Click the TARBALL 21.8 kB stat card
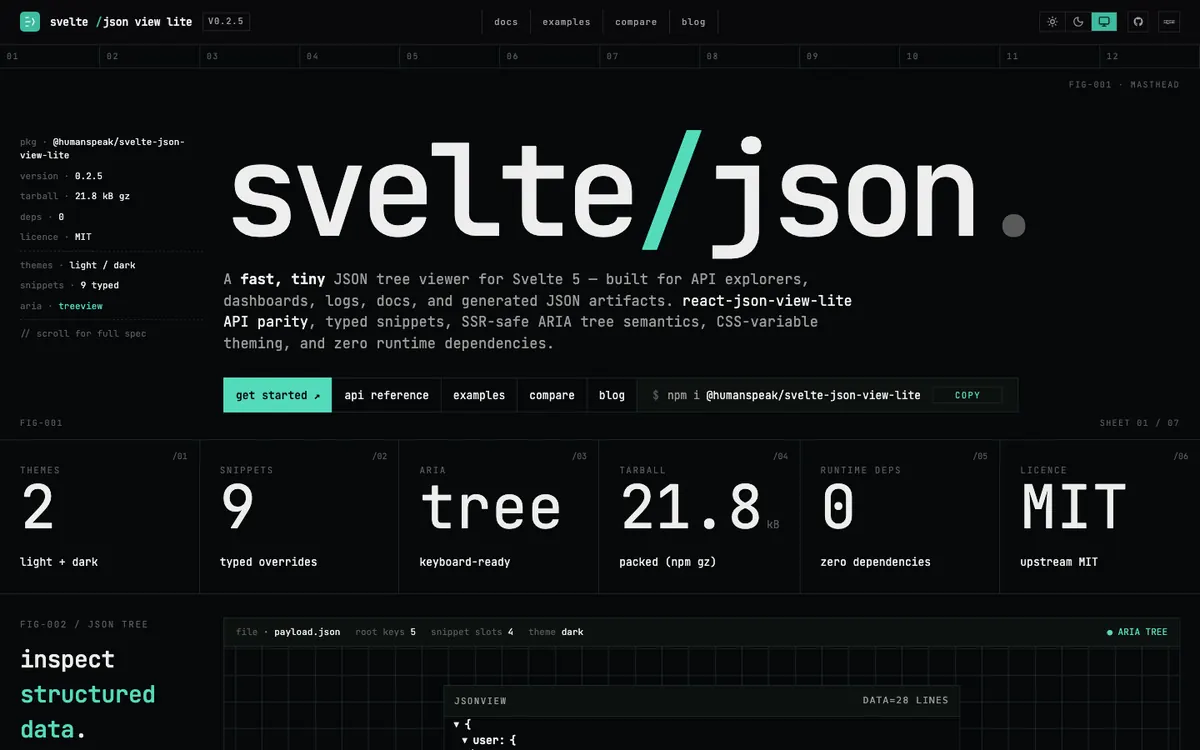 coord(699,517)
